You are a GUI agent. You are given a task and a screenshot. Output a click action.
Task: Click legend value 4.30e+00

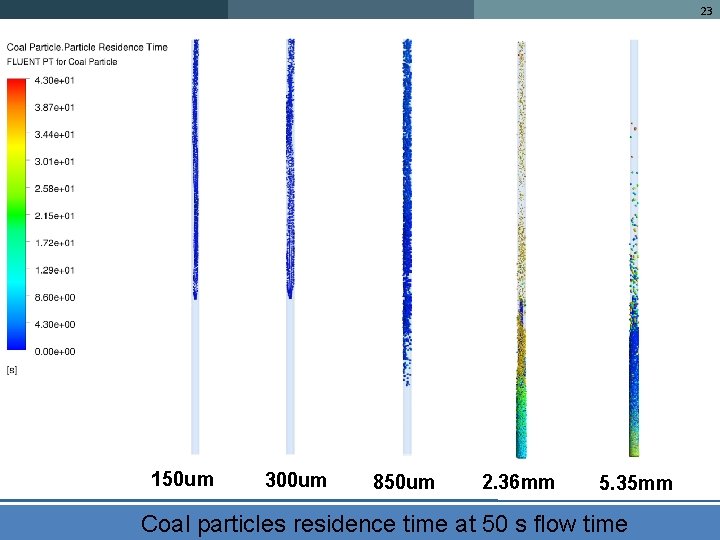[x=55, y=325]
